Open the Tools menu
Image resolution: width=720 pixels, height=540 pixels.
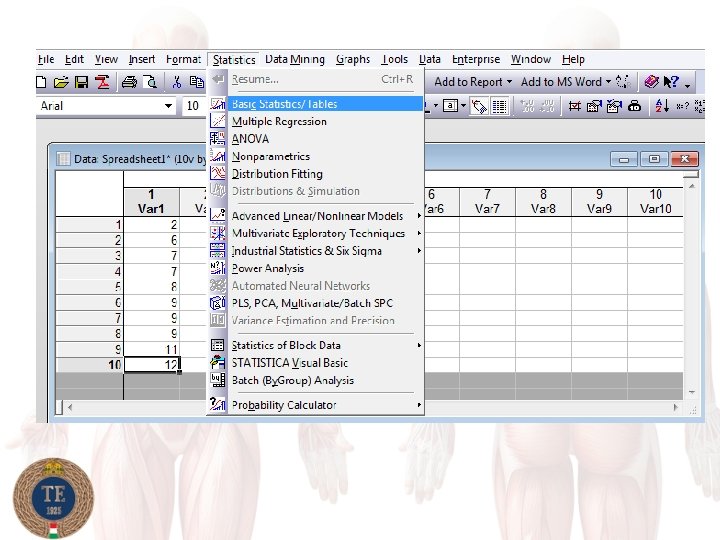(394, 59)
